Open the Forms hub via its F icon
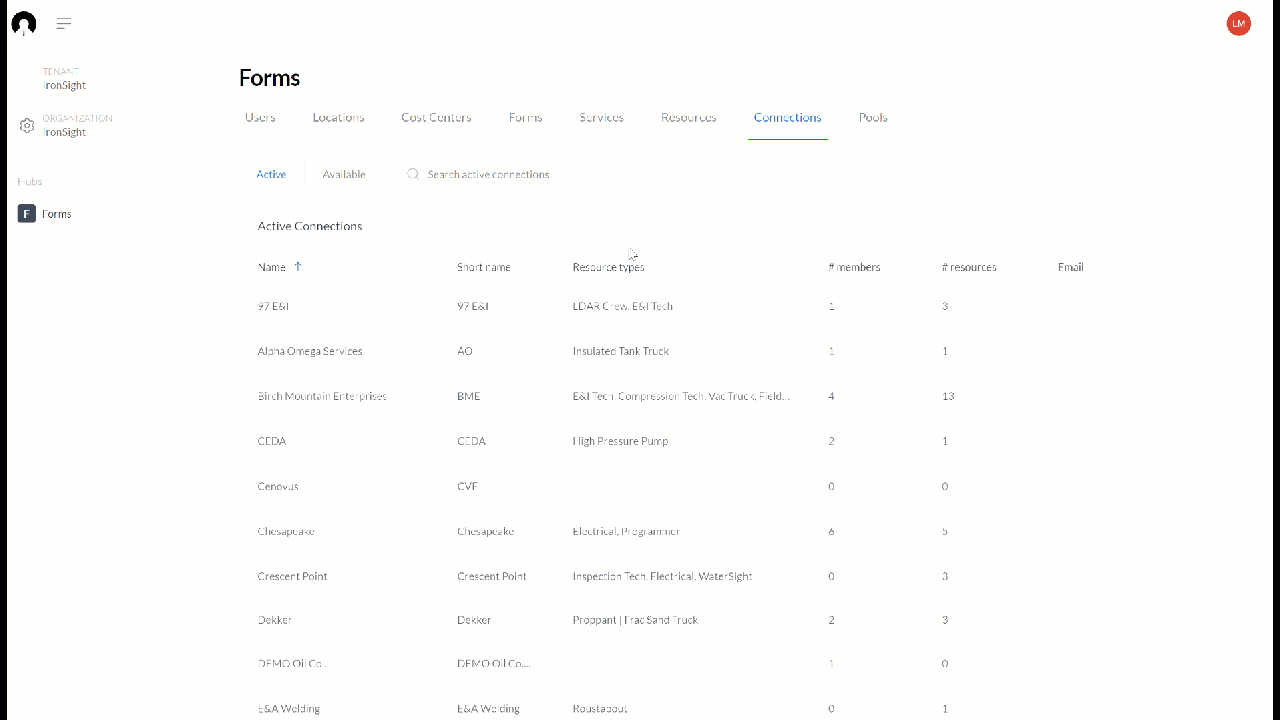Screen dimensions: 1280x720 point(26,213)
